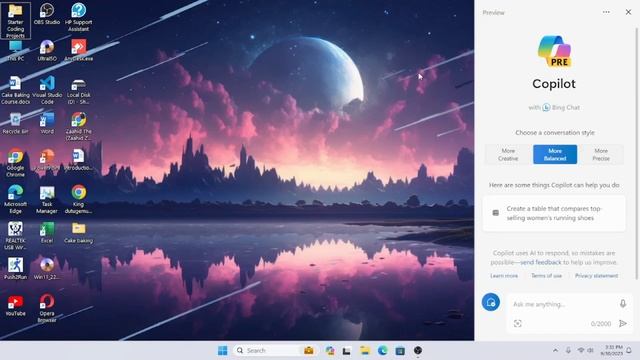
Task: Open the Windows Start menu
Action: (x=222, y=351)
